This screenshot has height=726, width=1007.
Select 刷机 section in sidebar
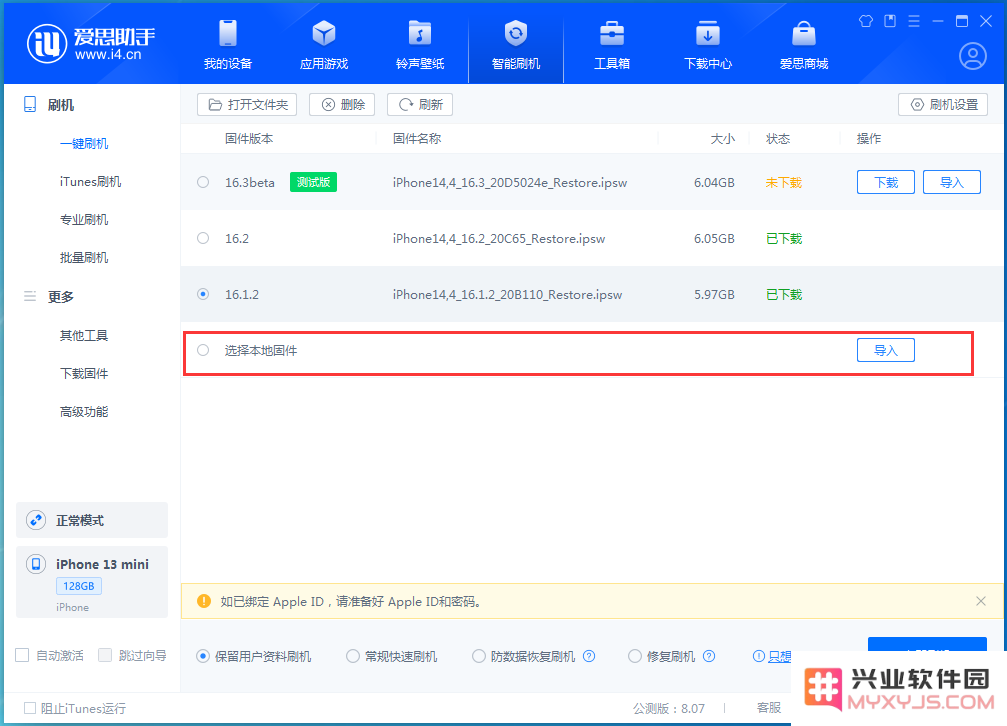tap(49, 105)
